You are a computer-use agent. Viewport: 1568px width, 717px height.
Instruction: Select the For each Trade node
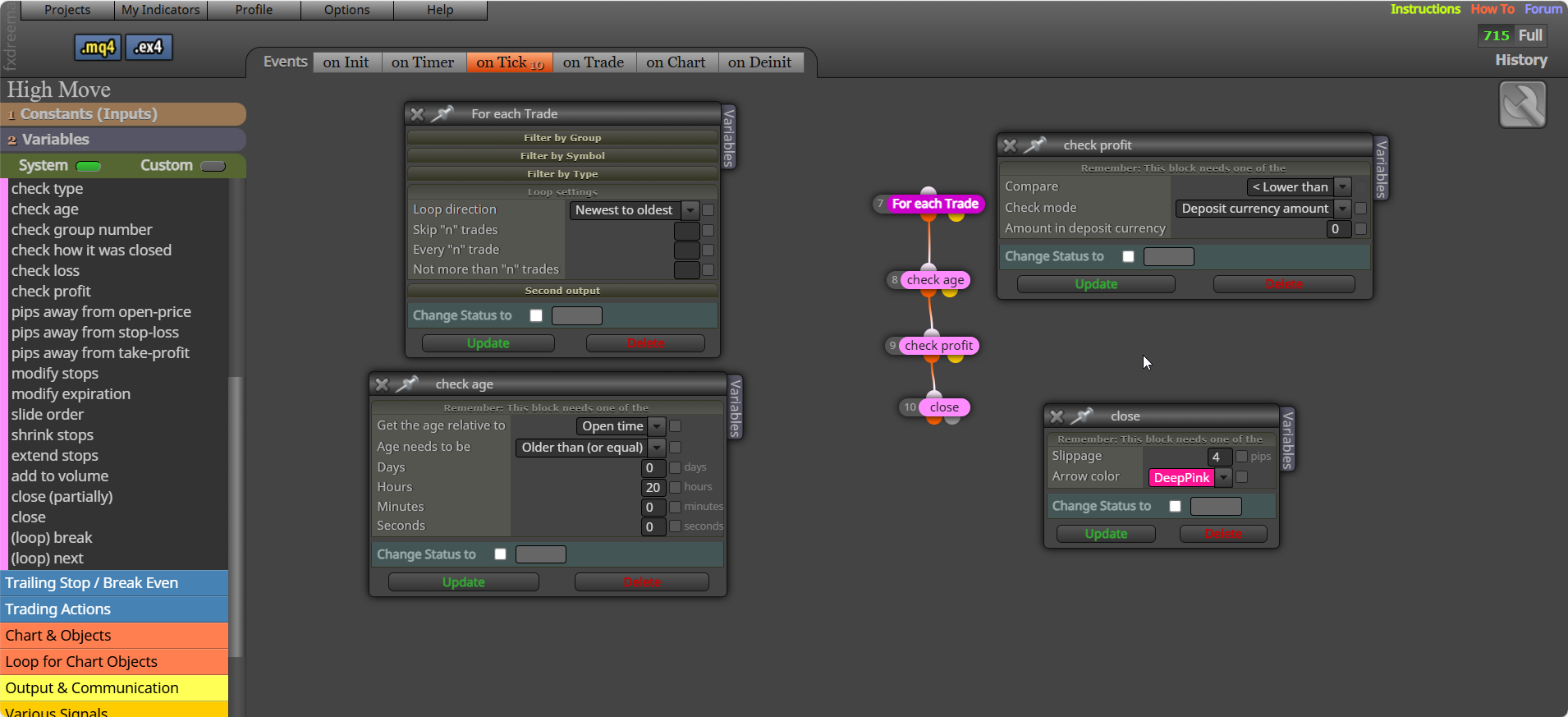[x=935, y=204]
